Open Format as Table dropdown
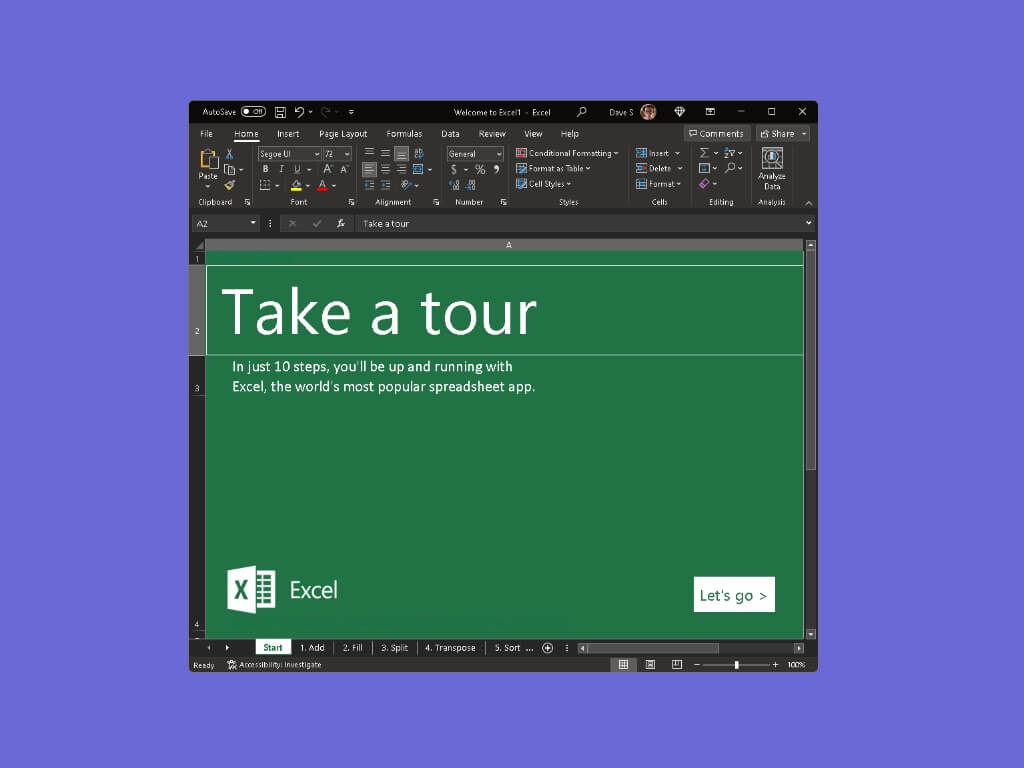1024x768 pixels. click(553, 168)
